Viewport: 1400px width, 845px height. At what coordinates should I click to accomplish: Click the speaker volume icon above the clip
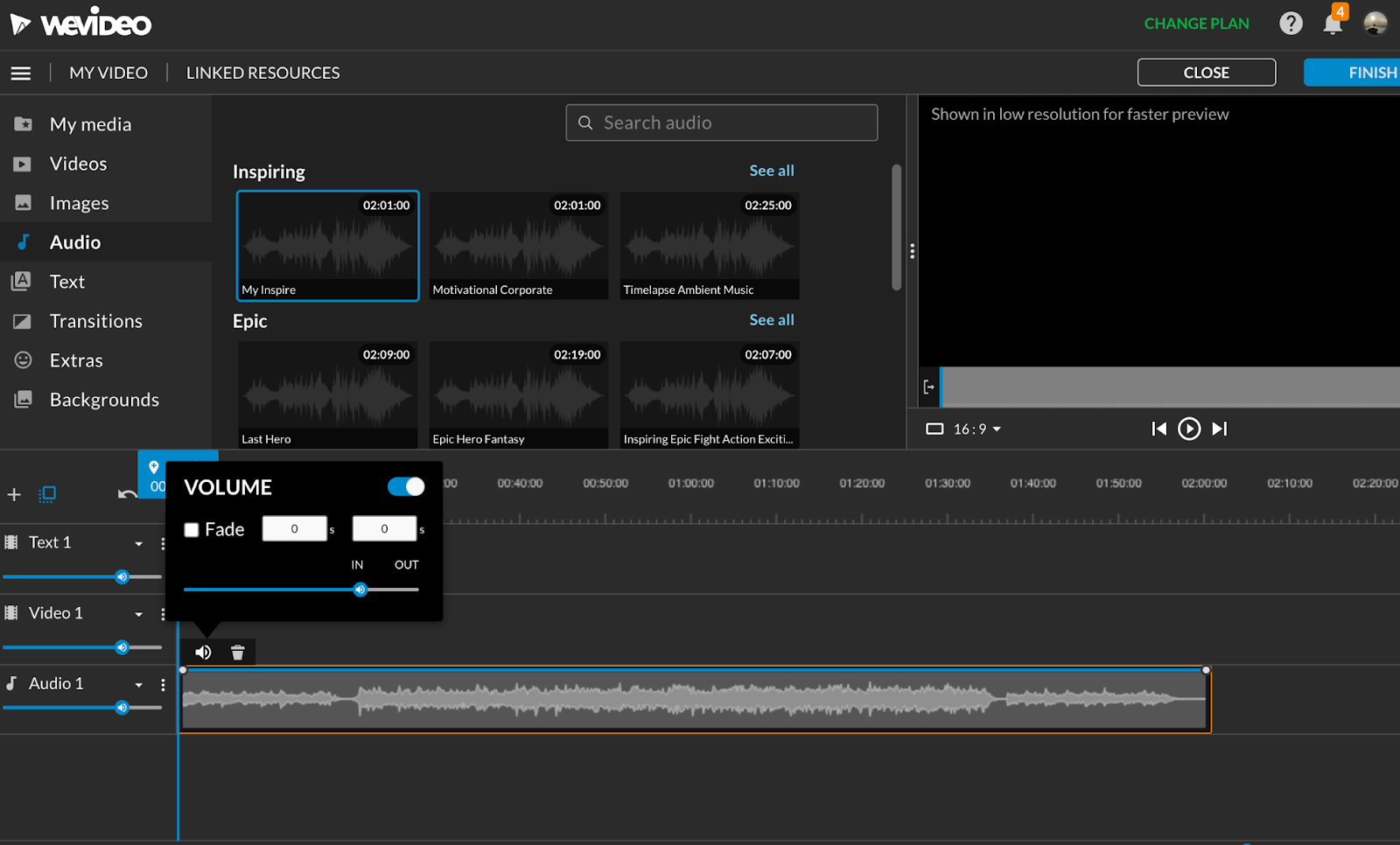203,653
